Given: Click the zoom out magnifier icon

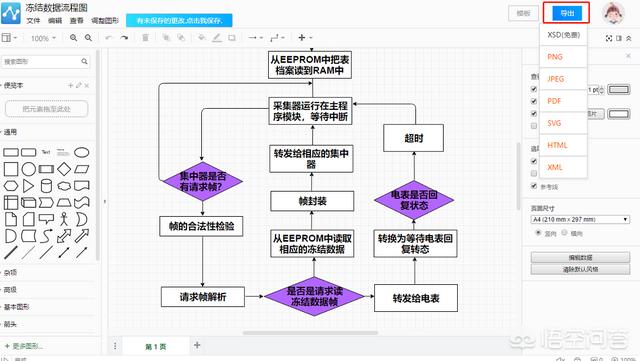Looking at the screenshot, I should pos(88,38).
